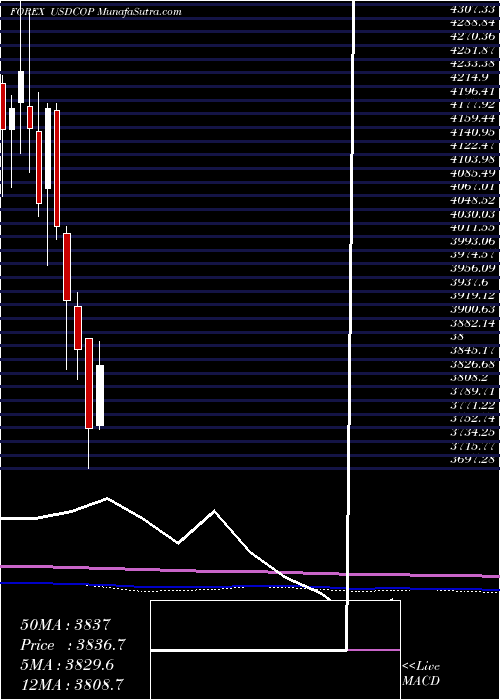Select the 5MA : 3829.6 readout
The image size is (500, 700).
[x=67, y=665]
